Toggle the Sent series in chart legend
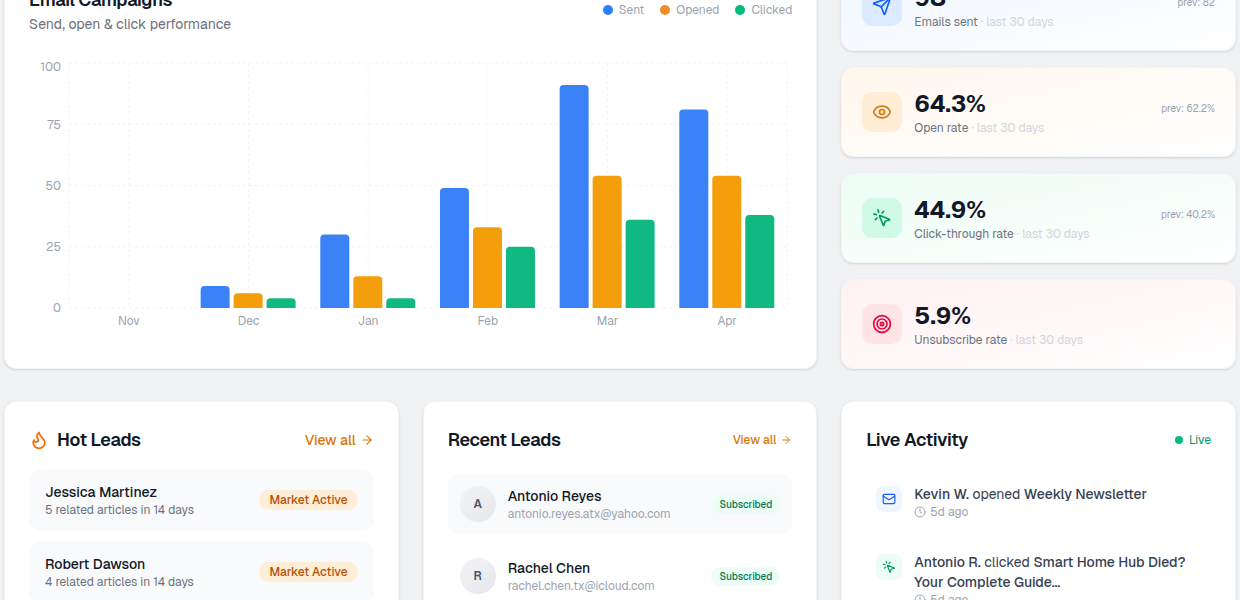Image resolution: width=1240 pixels, height=600 pixels. click(x=623, y=10)
